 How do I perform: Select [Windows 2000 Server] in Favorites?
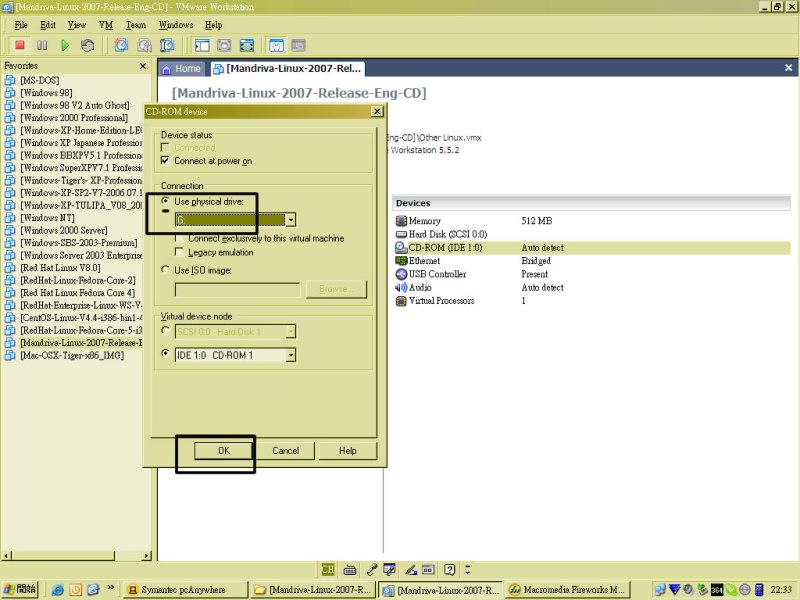coord(64,230)
